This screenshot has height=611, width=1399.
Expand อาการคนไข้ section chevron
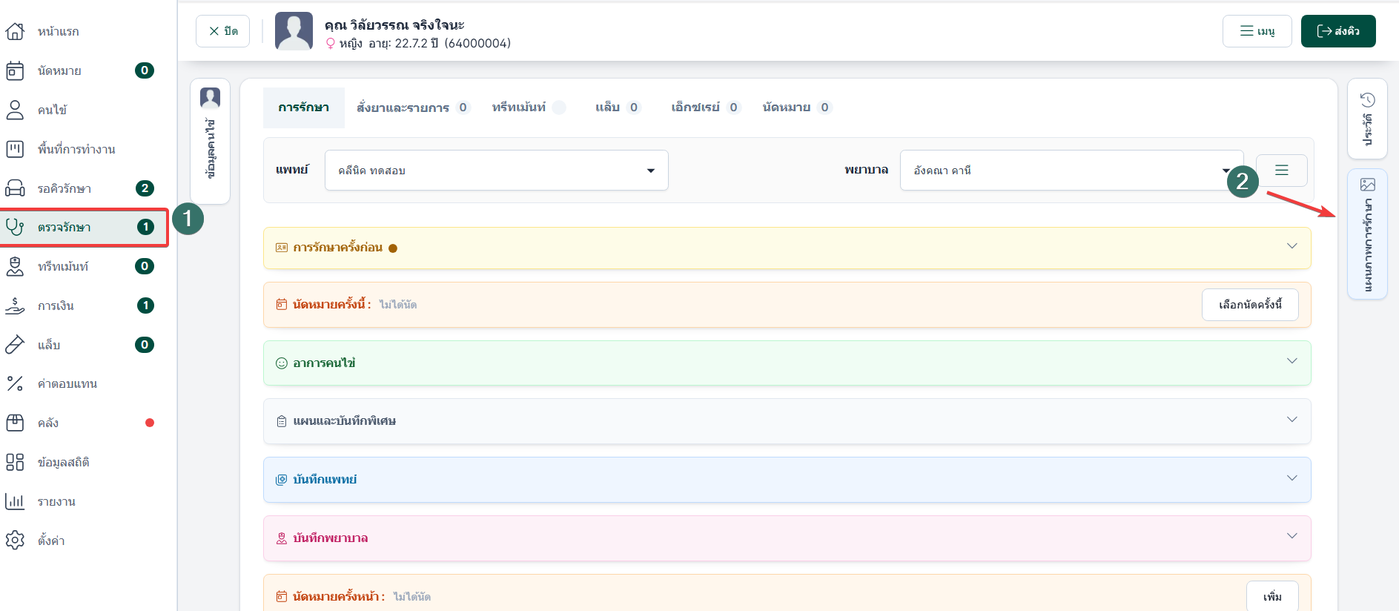(x=1291, y=361)
